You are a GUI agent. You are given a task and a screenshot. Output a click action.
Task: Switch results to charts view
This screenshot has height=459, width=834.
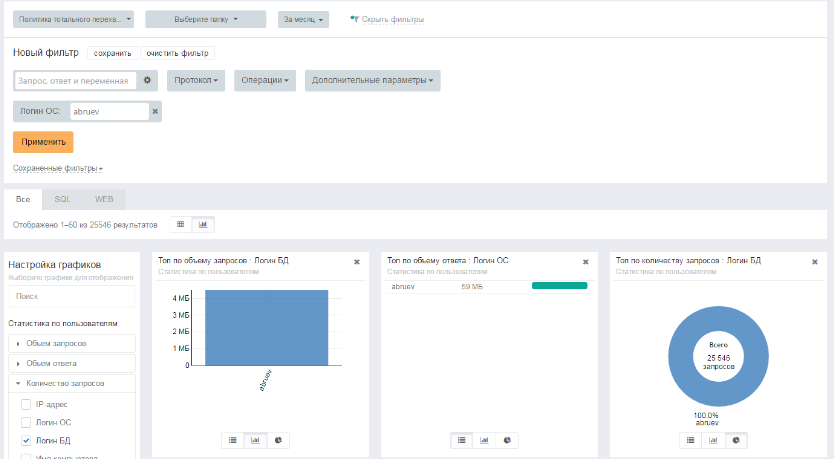coord(203,224)
